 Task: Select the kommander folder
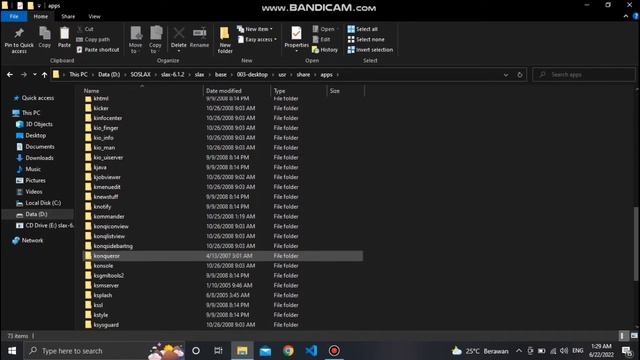pyautogui.click(x=222, y=216)
